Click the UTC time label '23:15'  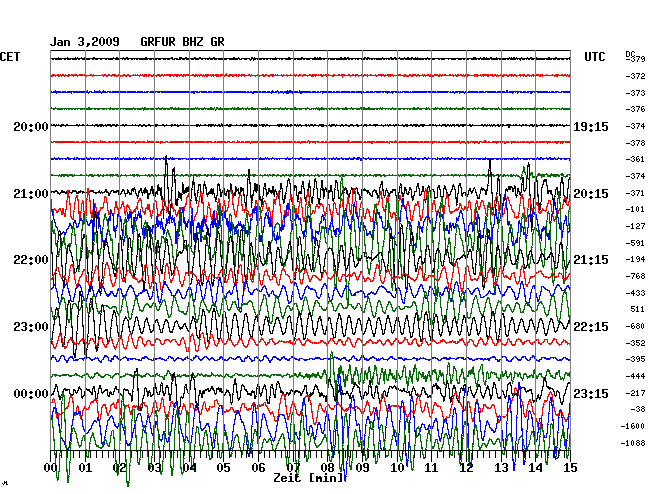pyautogui.click(x=591, y=393)
